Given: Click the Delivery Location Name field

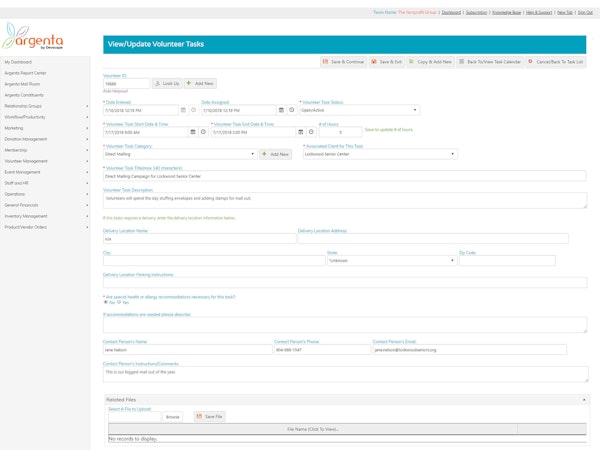Looking at the screenshot, I should 199,239.
